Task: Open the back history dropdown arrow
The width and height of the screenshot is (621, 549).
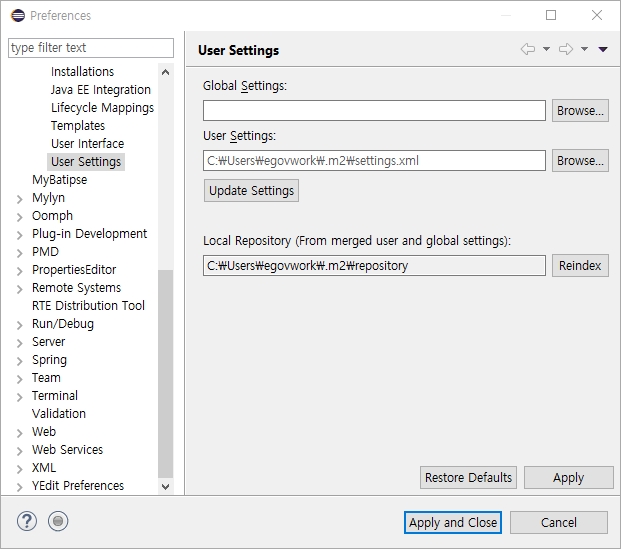Action: 546,50
